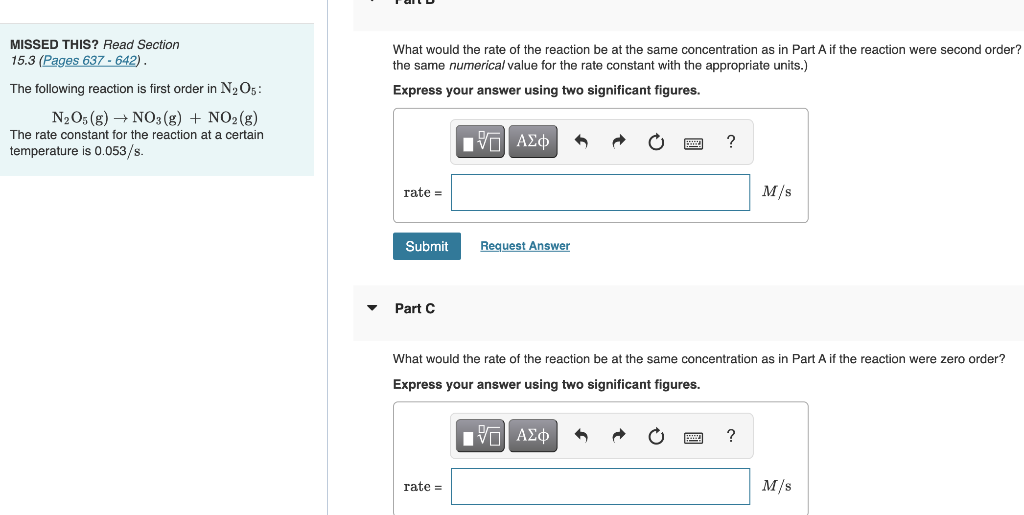Open help in Part B toolbar
This screenshot has width=1024, height=515.
[x=731, y=141]
